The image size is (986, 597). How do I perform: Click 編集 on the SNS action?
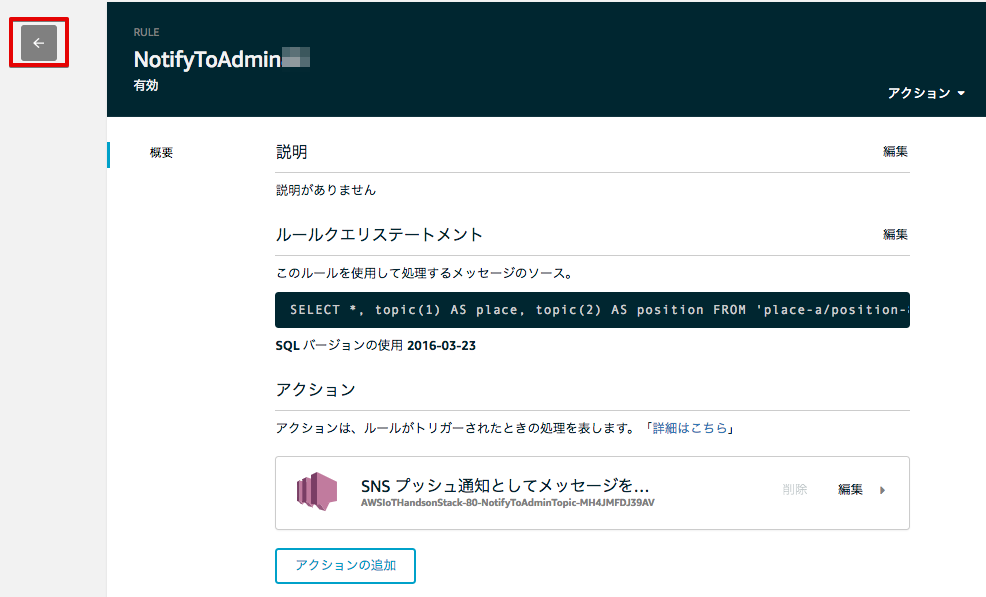(x=850, y=489)
